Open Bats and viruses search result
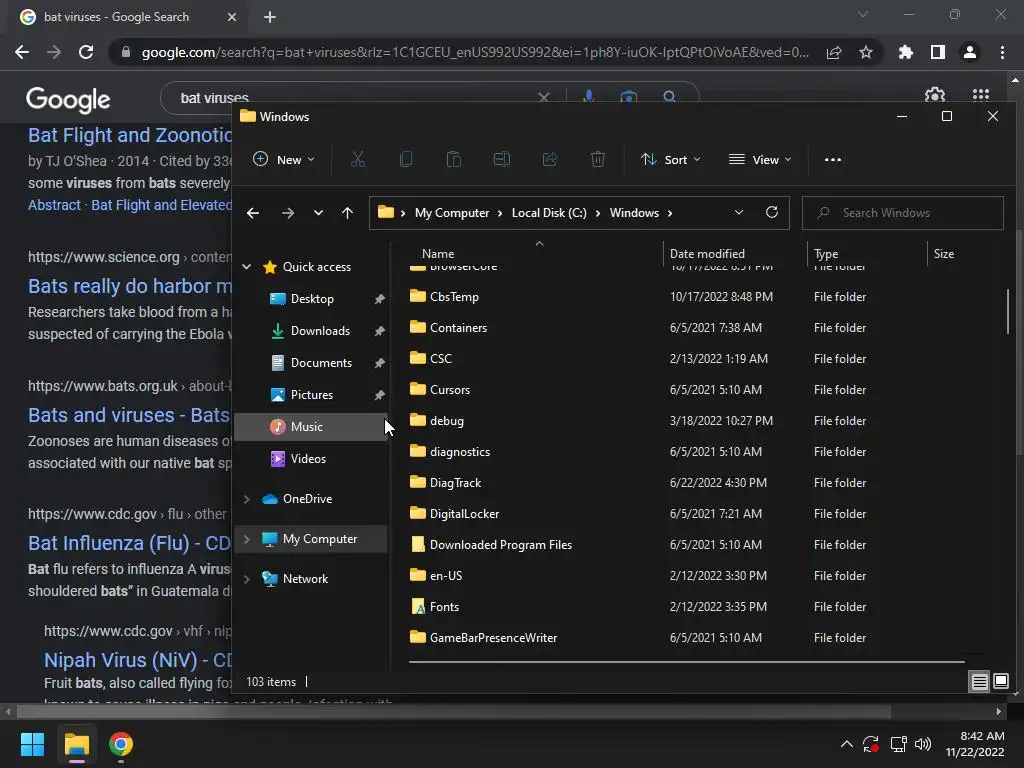The image size is (1024, 768). point(129,415)
